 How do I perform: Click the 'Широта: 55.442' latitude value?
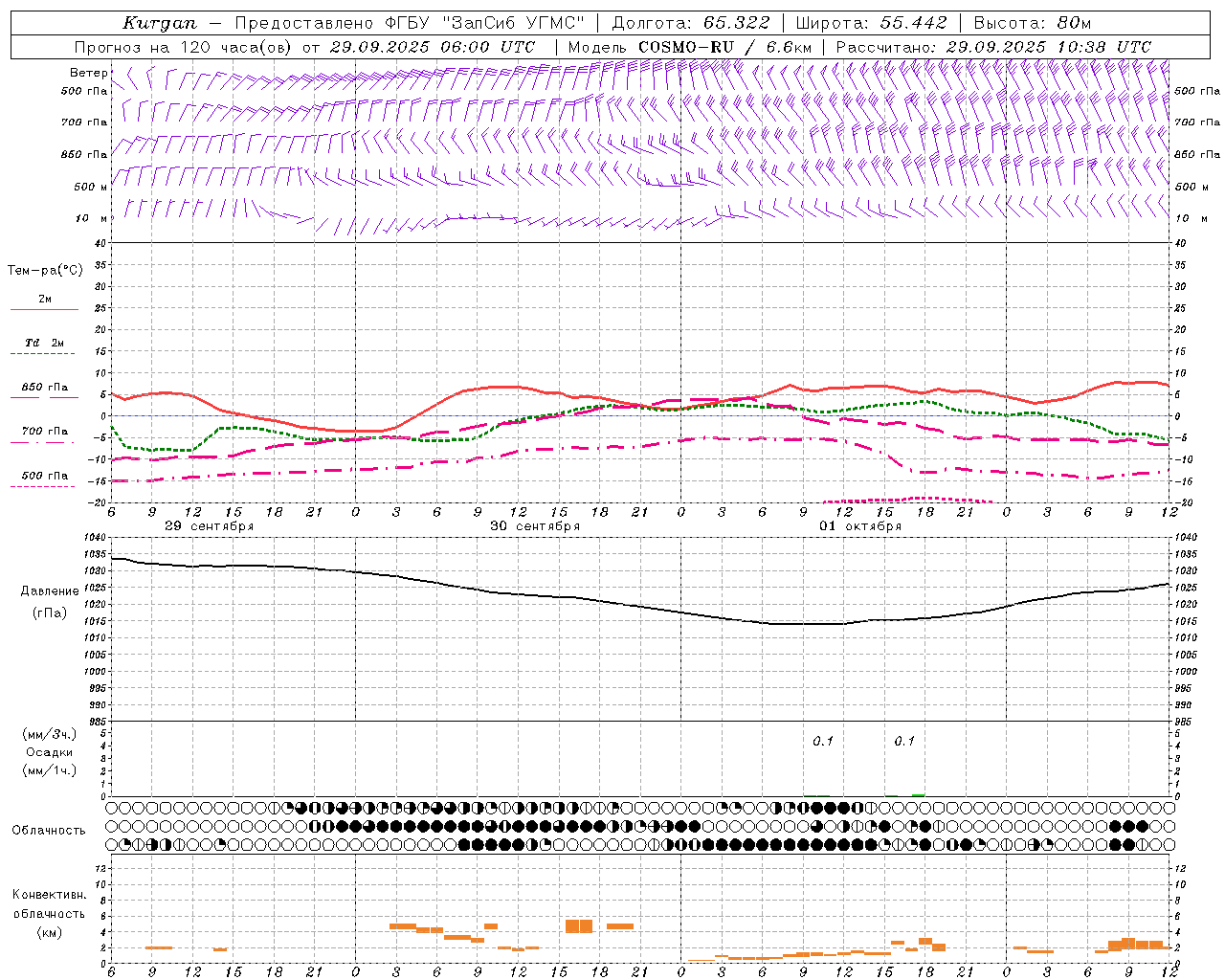click(x=872, y=23)
